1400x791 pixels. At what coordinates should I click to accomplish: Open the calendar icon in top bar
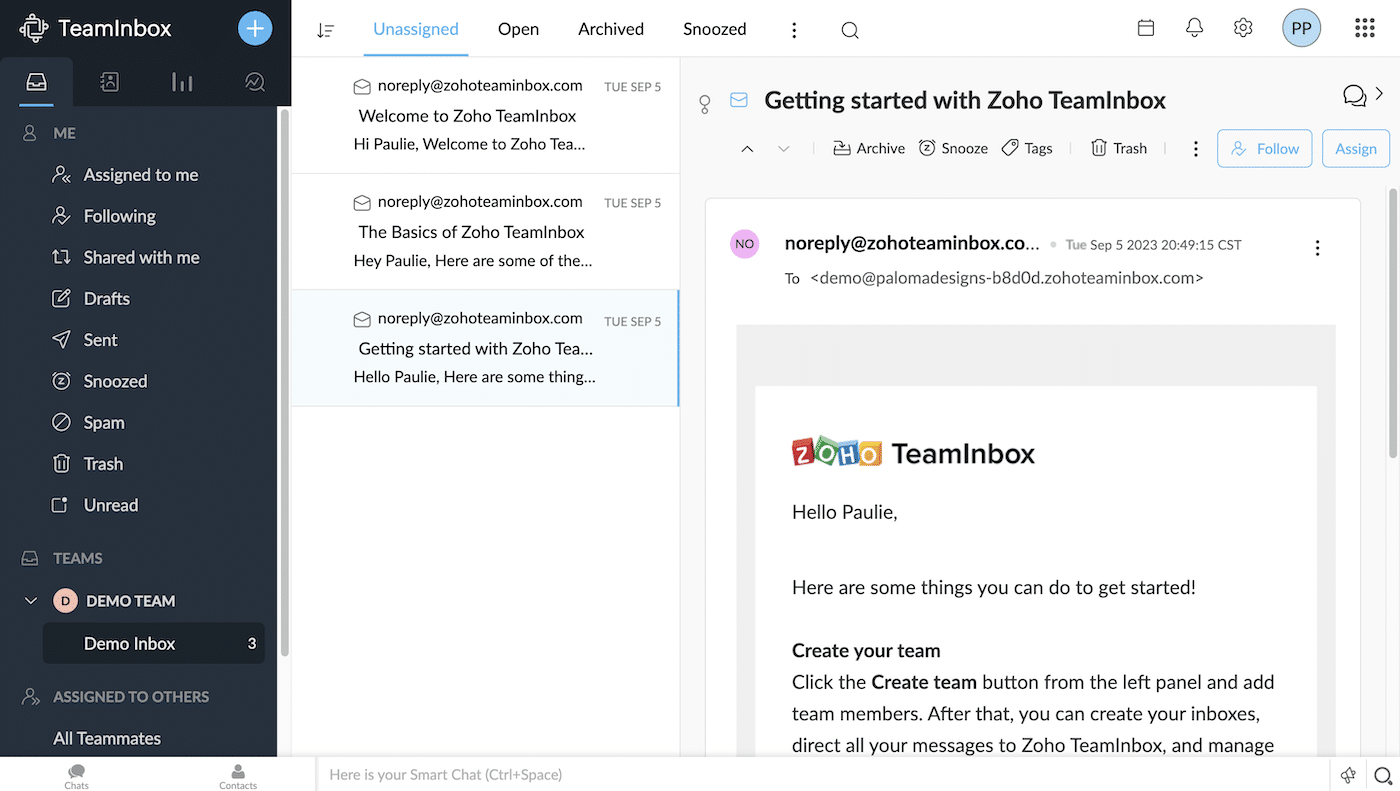[x=1145, y=27]
